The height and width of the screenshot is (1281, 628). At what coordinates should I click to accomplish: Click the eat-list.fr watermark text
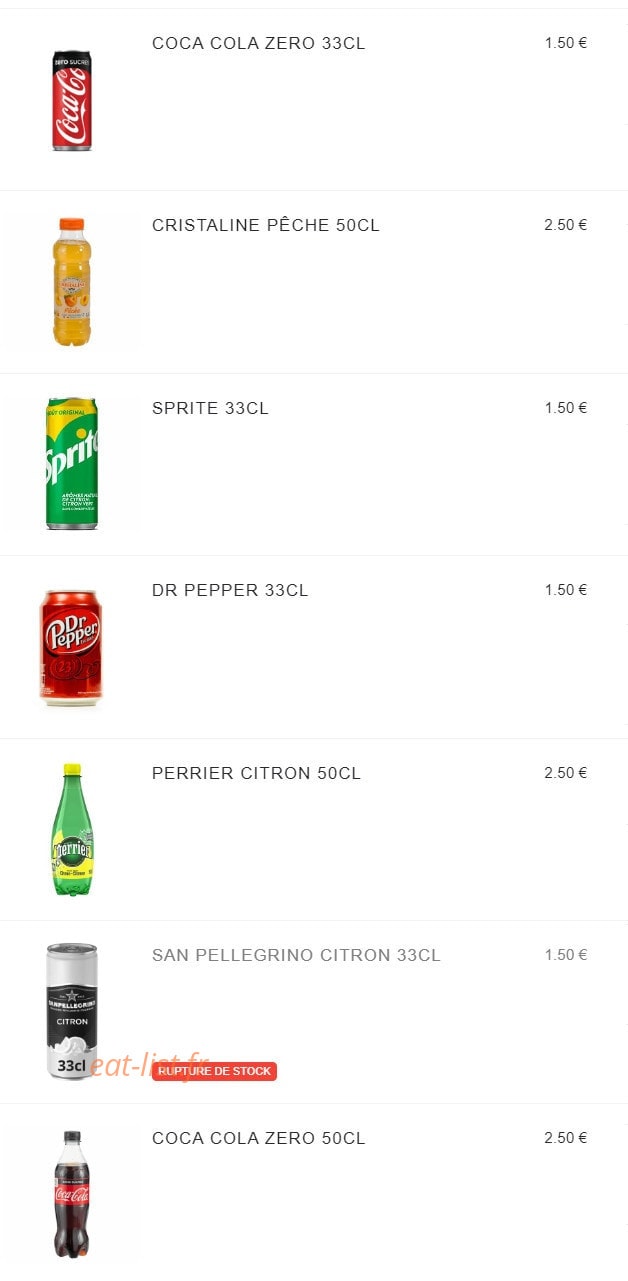(150, 1065)
